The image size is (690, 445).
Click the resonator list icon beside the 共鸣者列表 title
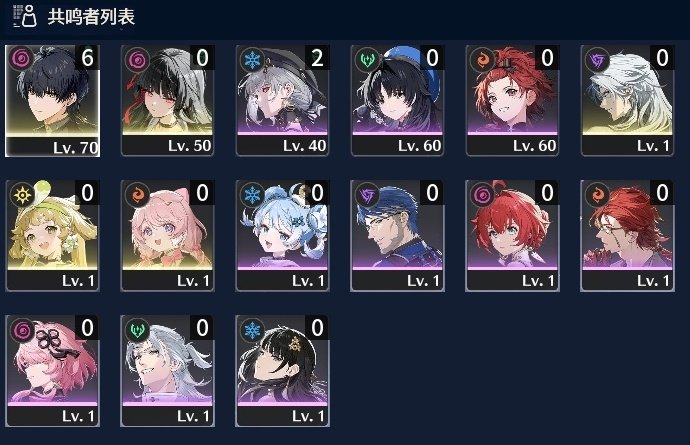[x=24, y=16]
